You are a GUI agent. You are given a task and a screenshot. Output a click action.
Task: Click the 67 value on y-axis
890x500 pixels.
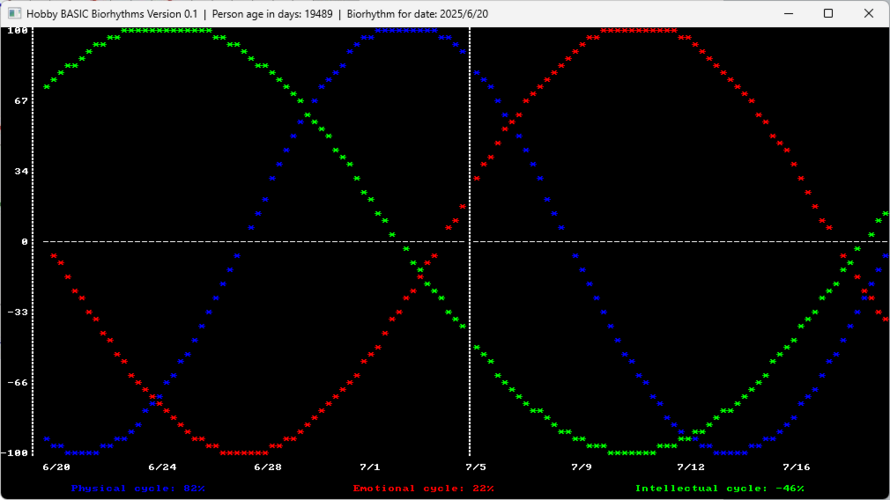[x=21, y=101]
